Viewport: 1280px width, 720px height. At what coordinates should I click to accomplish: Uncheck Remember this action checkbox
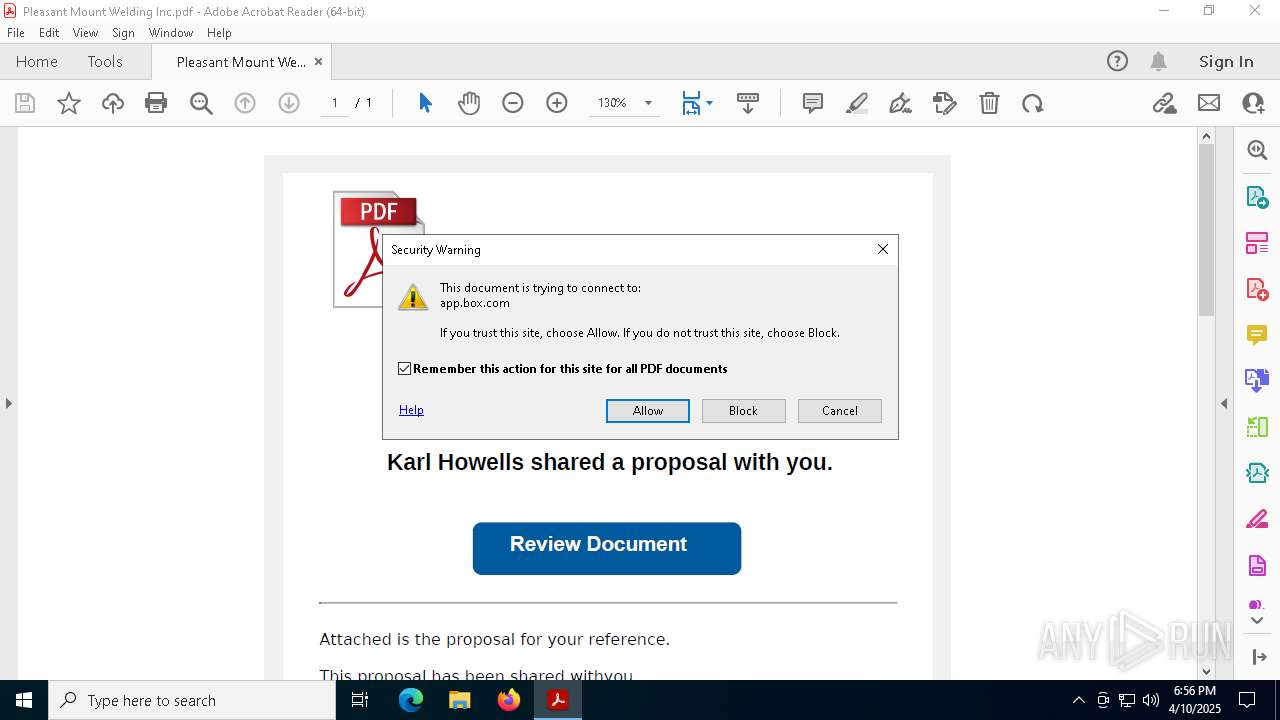click(x=404, y=369)
